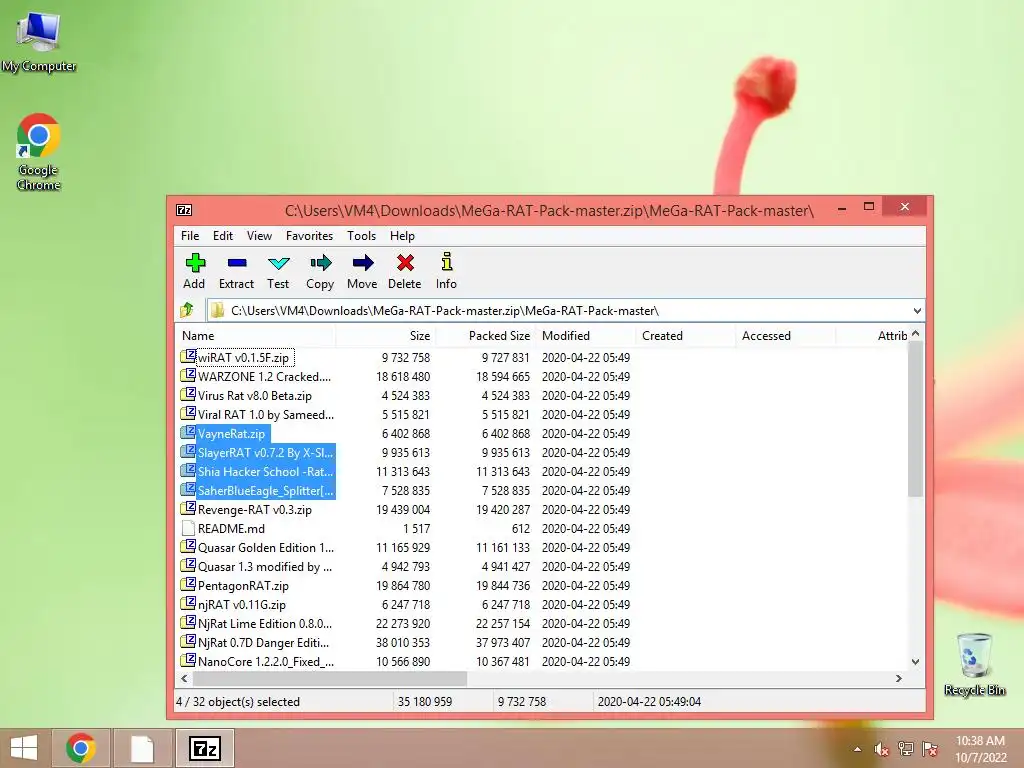The width and height of the screenshot is (1024, 768).
Task: Click the horizontal scrollbar thumb
Action: tap(330, 679)
